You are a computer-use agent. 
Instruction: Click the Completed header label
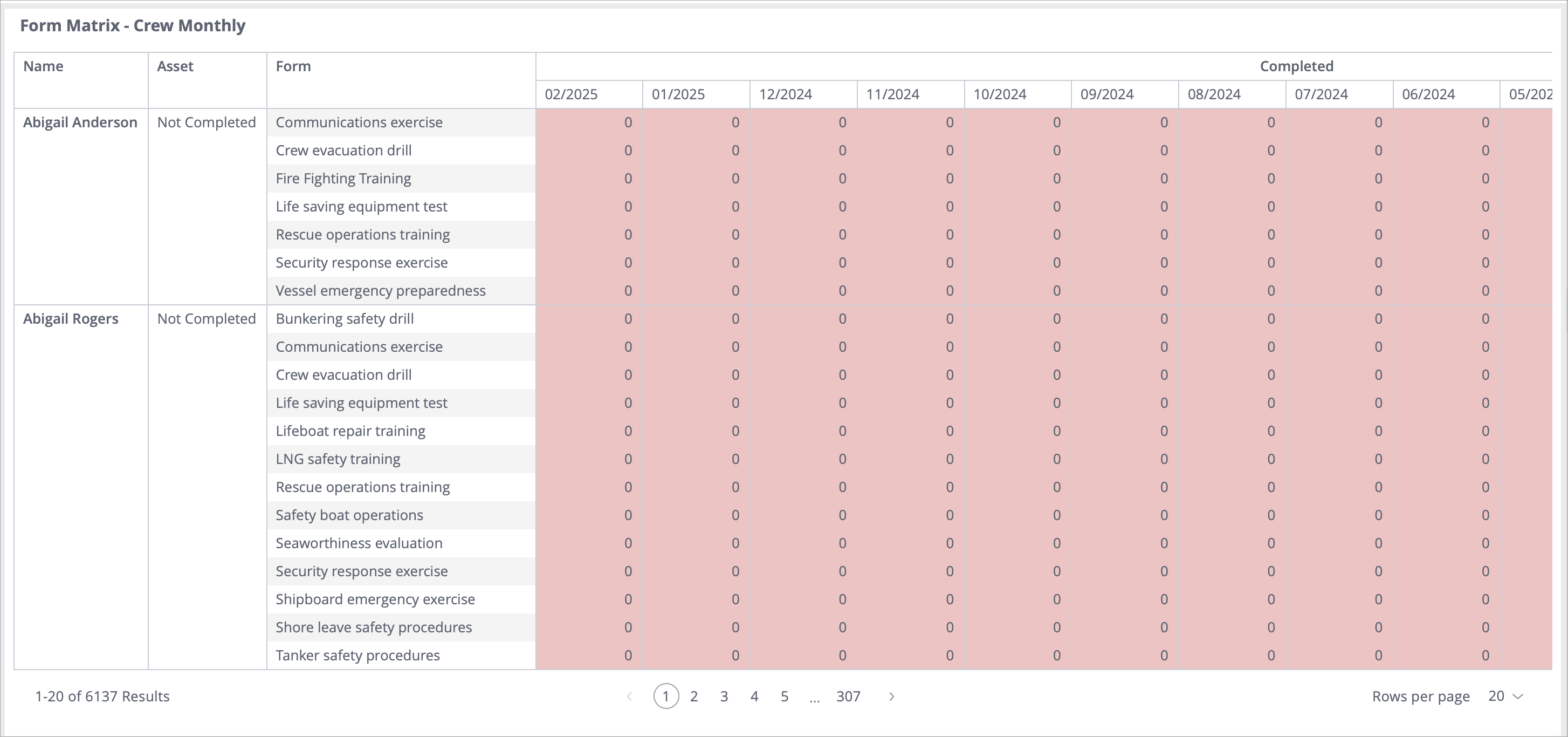pos(1296,66)
